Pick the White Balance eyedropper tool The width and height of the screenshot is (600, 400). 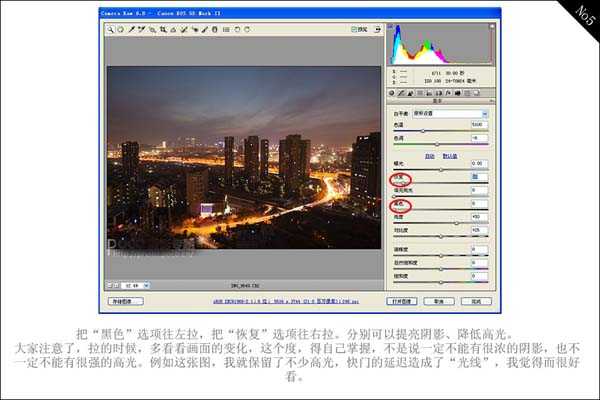130,29
